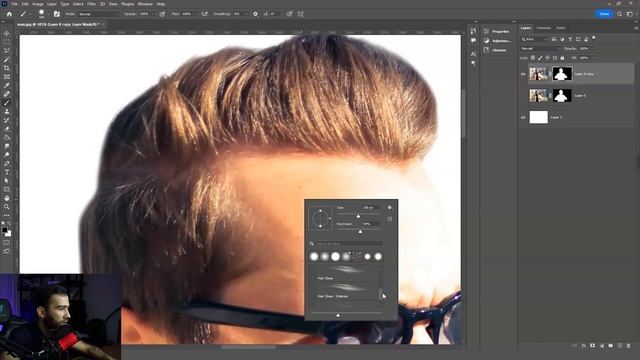Select the Eraser tool
The width and height of the screenshot is (640, 360).
(x=7, y=129)
